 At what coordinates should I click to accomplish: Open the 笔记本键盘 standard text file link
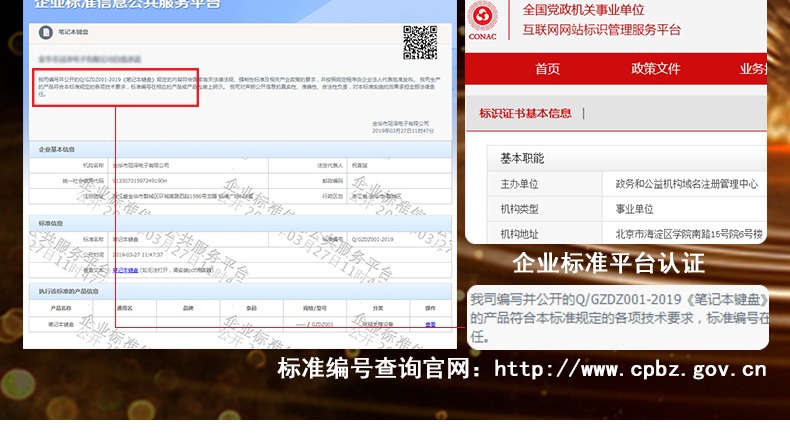pyautogui.click(x=125, y=270)
